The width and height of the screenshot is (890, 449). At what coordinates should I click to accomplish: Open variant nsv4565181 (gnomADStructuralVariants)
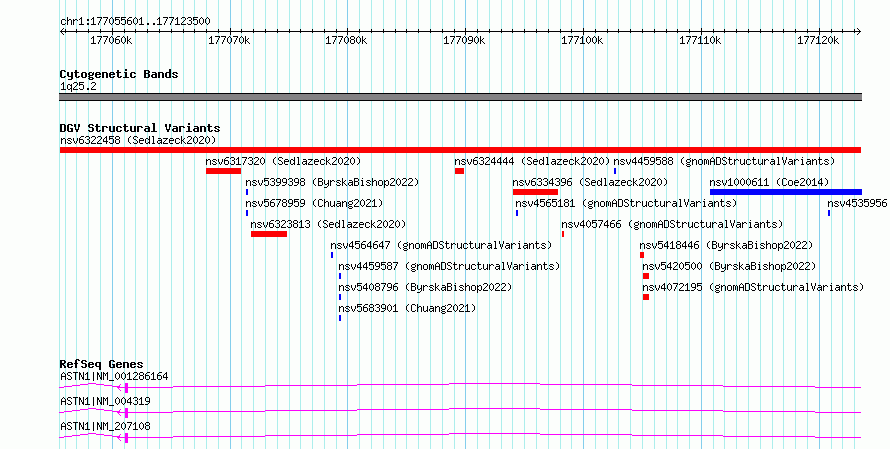[x=626, y=203]
